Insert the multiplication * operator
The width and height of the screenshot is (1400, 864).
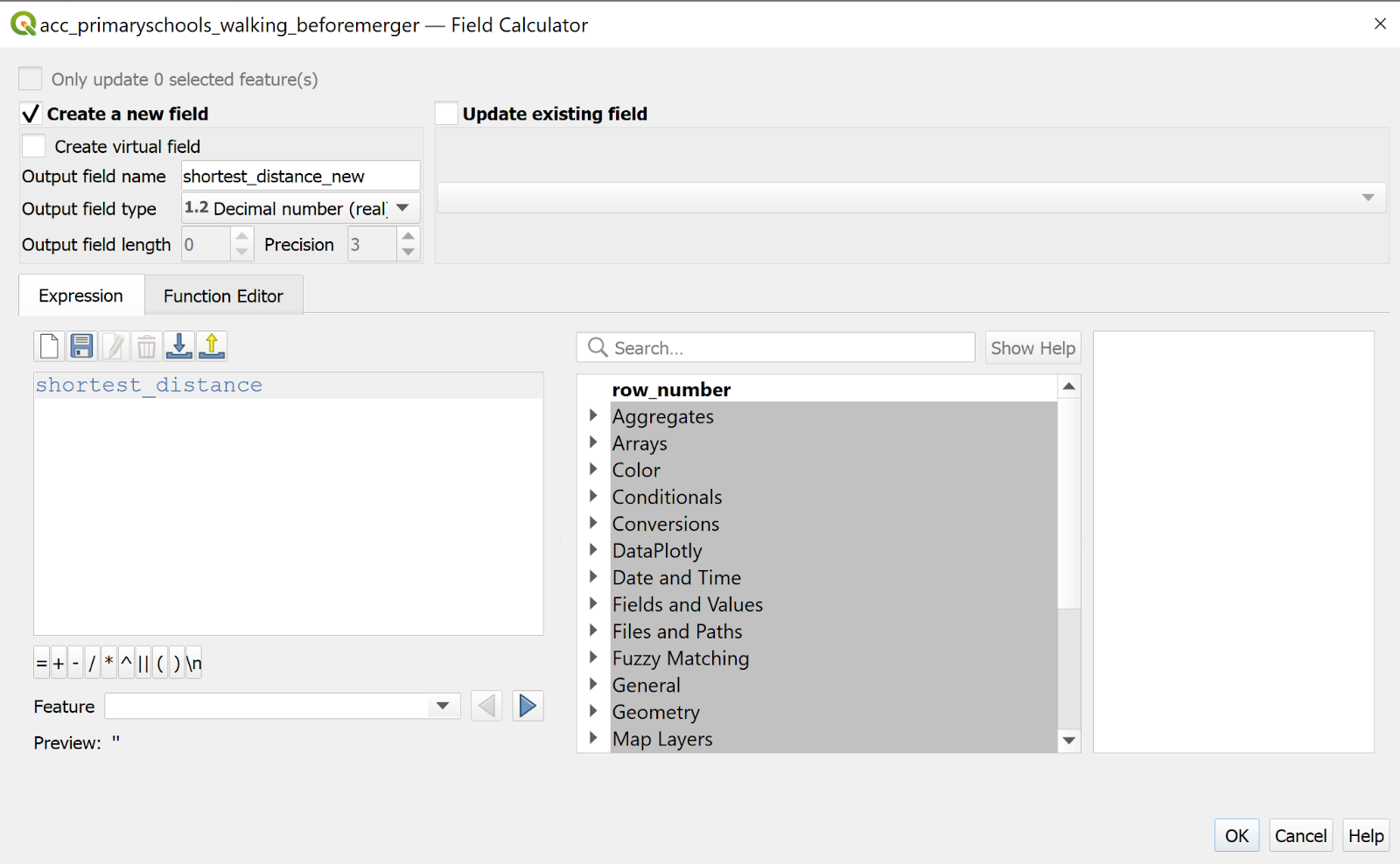coord(108,664)
